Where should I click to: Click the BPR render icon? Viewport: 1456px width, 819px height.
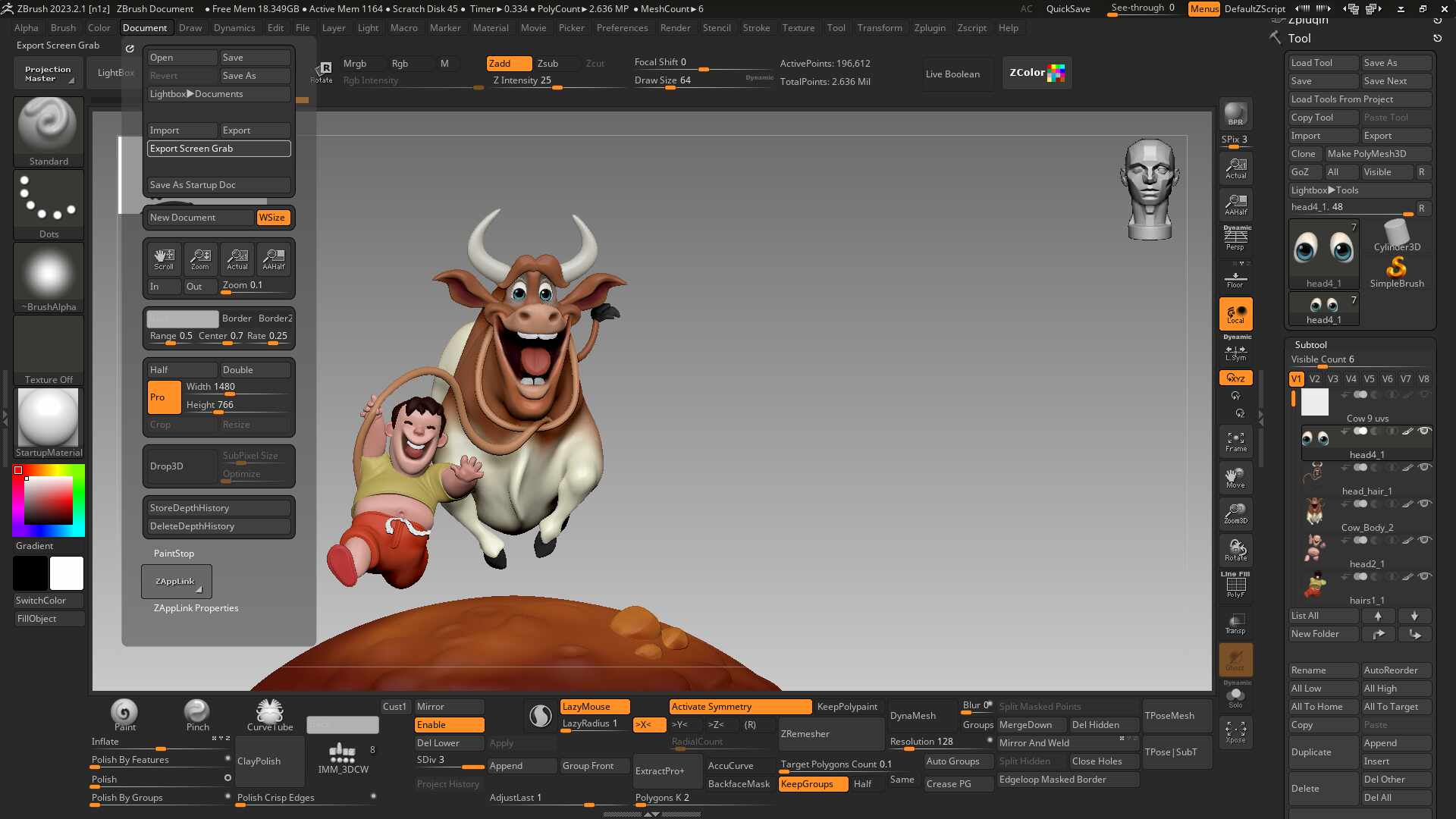pos(1235,114)
